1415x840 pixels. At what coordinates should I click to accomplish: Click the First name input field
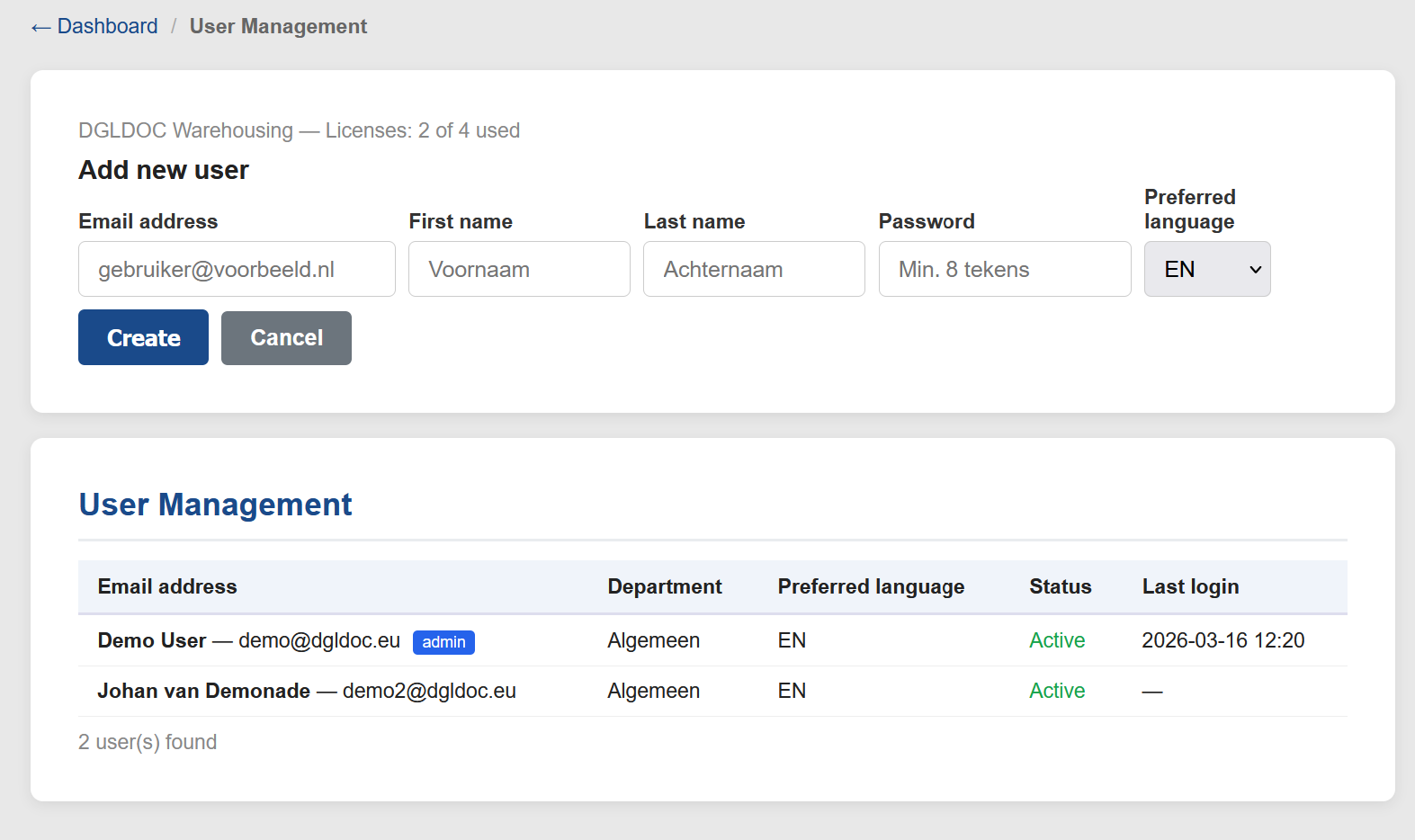[519, 269]
